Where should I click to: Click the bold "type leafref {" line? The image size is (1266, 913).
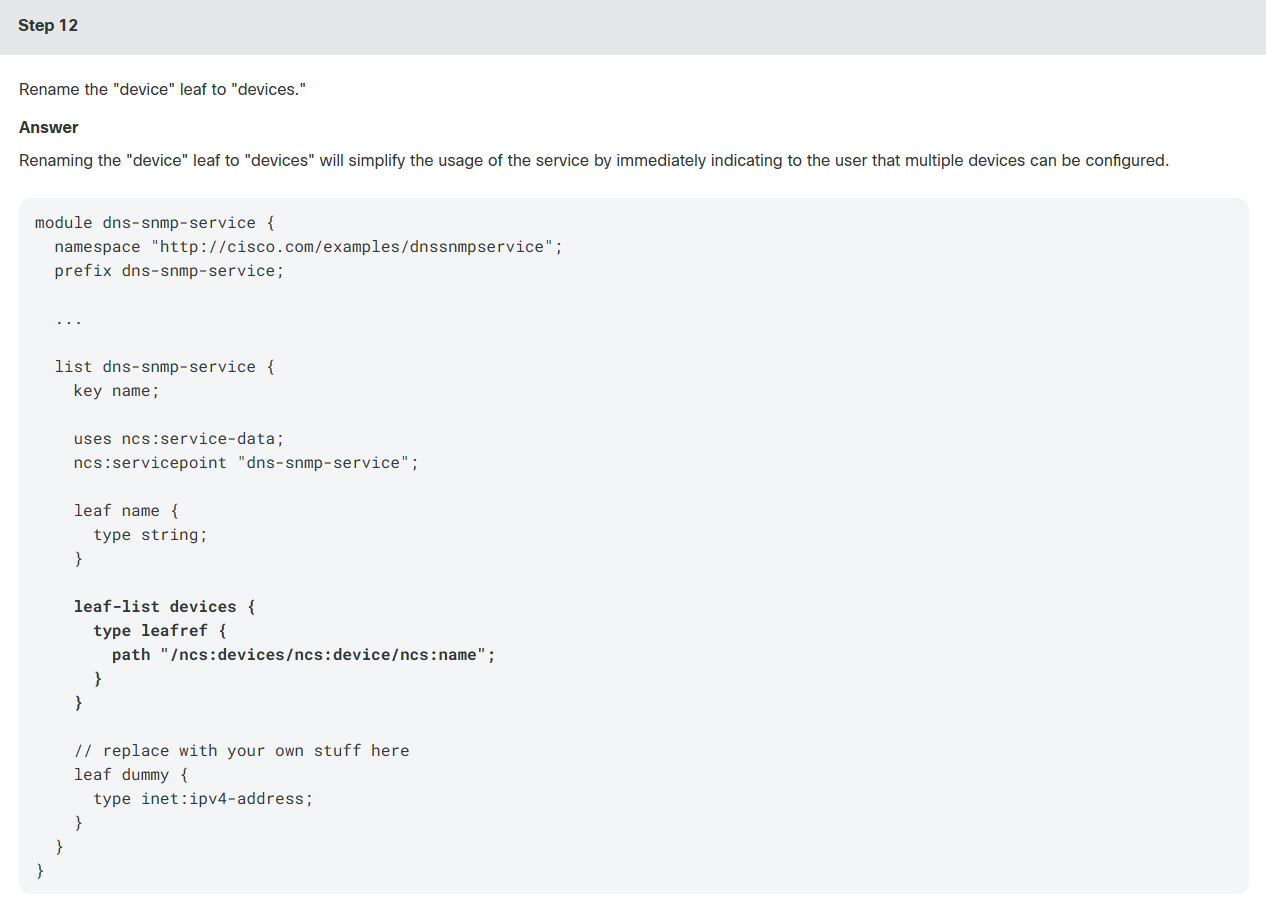[x=160, y=630]
